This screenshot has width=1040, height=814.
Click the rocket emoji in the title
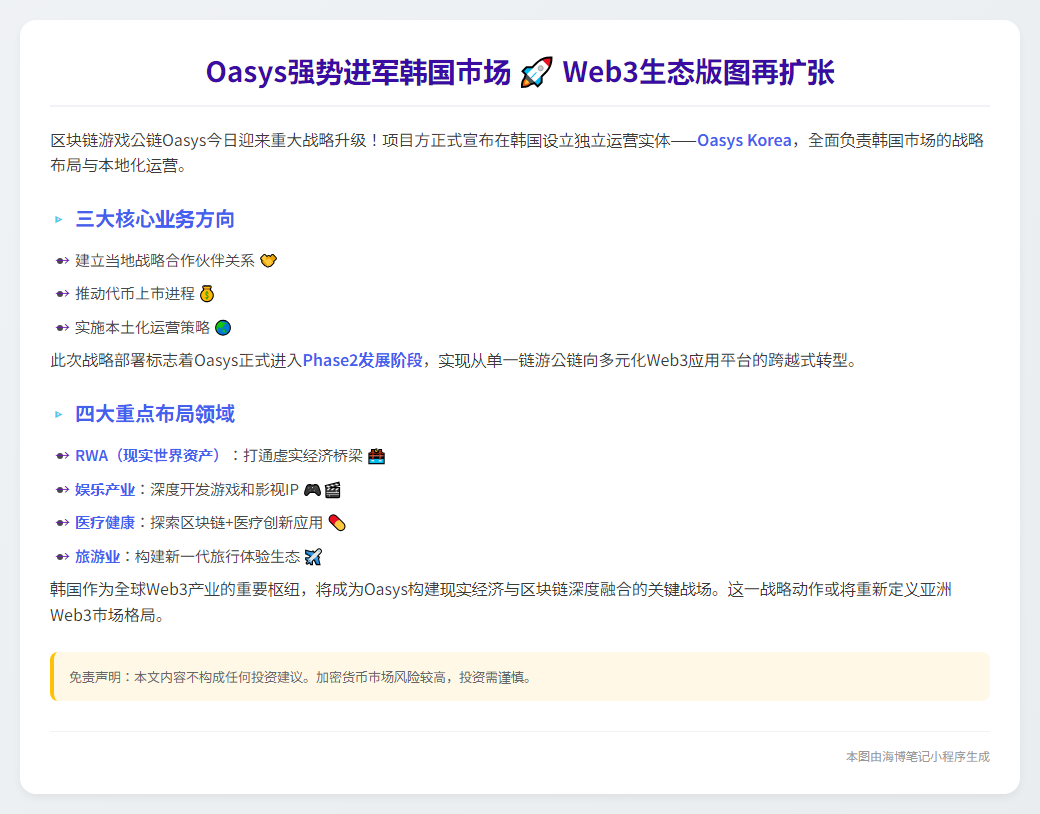(536, 72)
